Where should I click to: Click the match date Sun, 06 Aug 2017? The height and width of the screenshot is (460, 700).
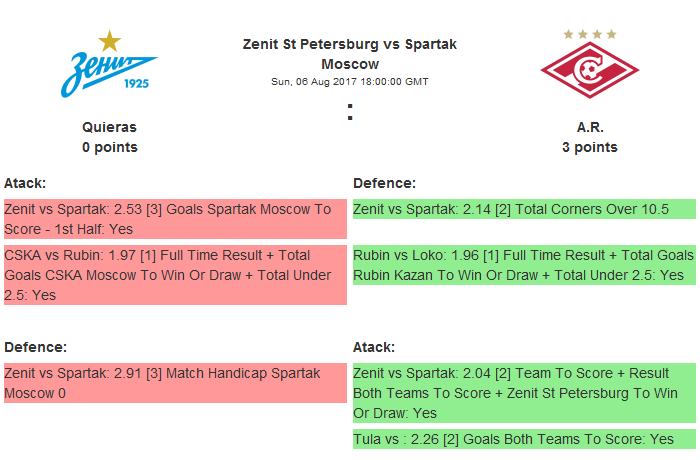[x=349, y=81]
